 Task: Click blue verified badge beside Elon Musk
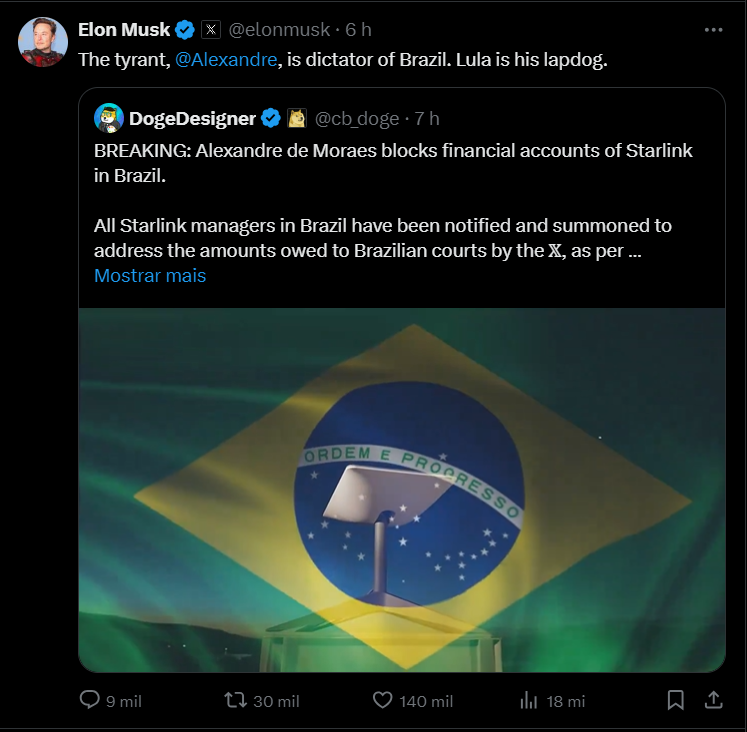pos(186,30)
